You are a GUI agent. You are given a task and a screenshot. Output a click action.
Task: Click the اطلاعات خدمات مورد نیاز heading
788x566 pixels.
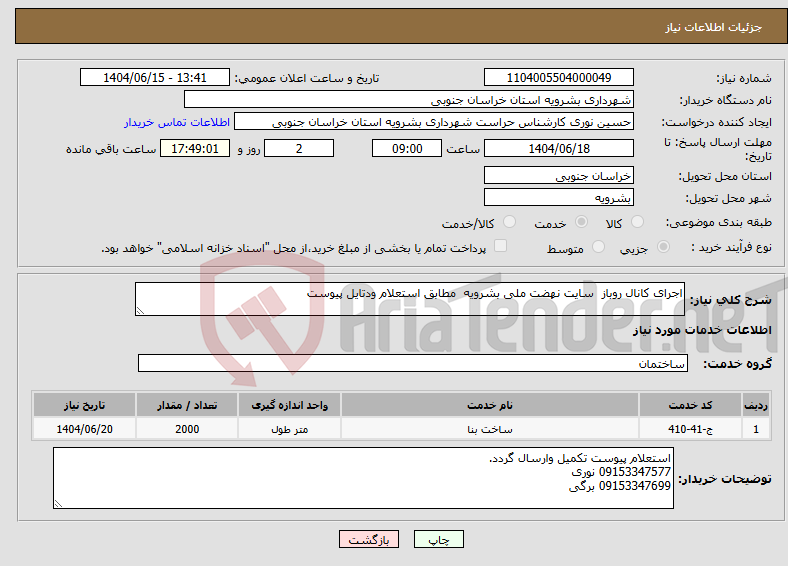702,330
